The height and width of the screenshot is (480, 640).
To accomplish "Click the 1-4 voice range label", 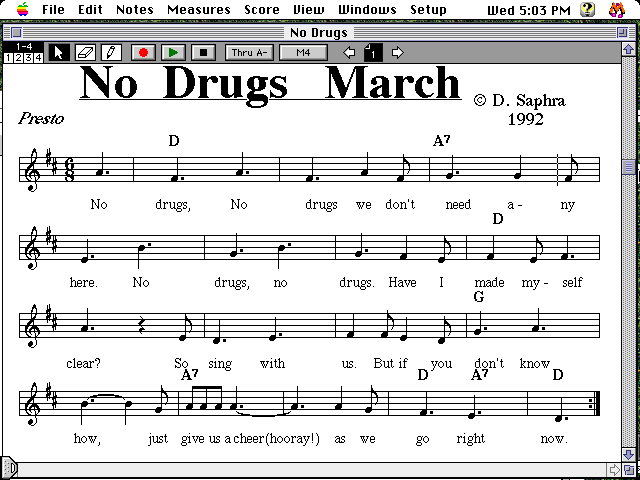I will [x=23, y=47].
